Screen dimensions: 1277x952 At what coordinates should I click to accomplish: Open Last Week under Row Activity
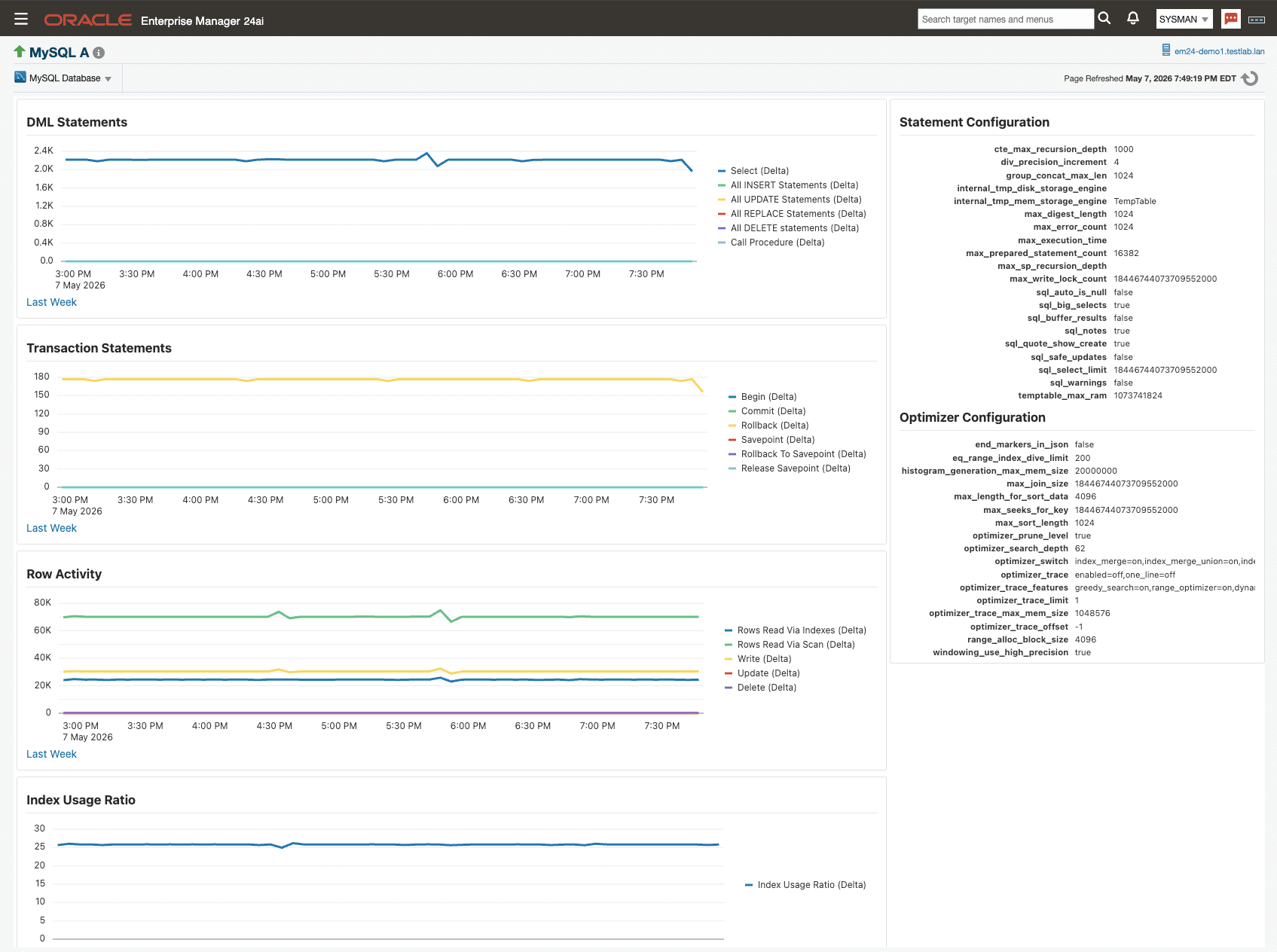click(51, 754)
